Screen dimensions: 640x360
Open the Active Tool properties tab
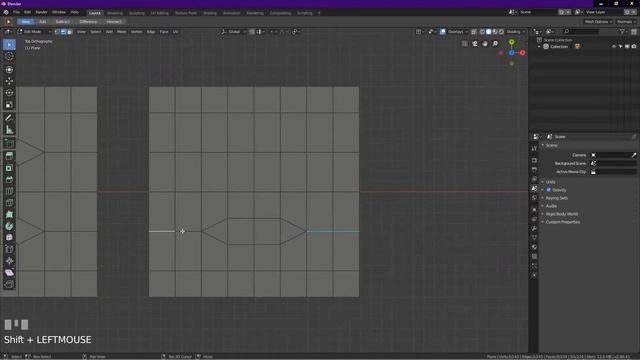coord(534,149)
